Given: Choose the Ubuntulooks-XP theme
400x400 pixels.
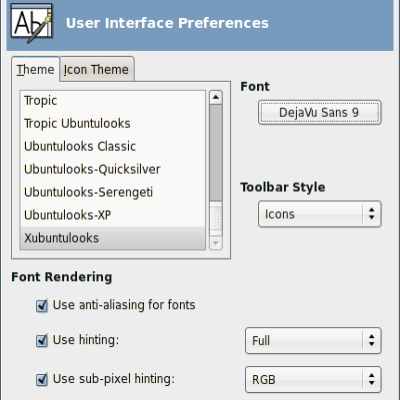Looking at the screenshot, I should pyautogui.click(x=113, y=215).
